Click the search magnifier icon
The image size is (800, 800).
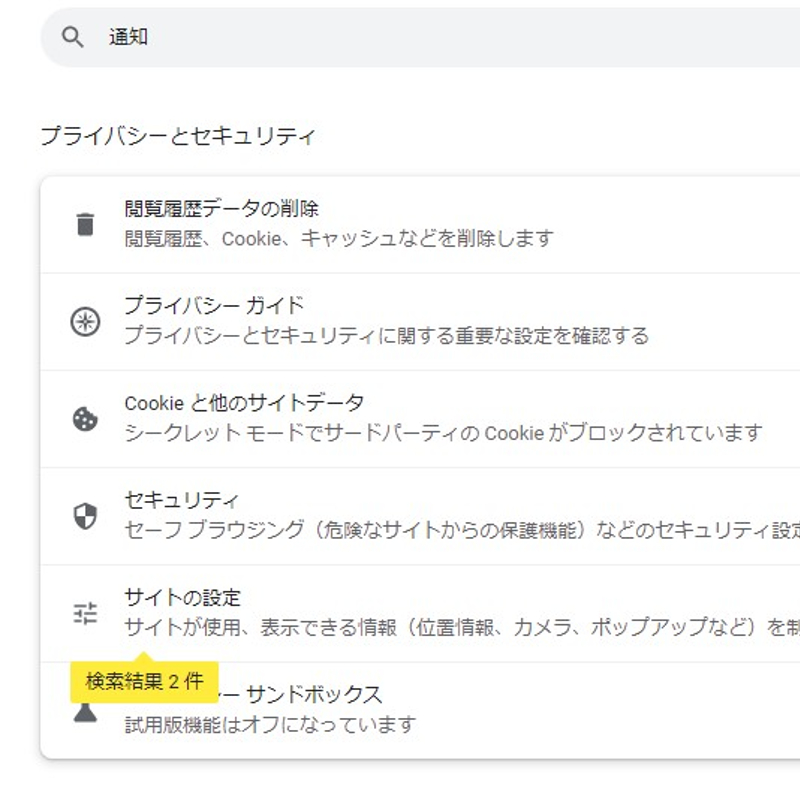(72, 38)
